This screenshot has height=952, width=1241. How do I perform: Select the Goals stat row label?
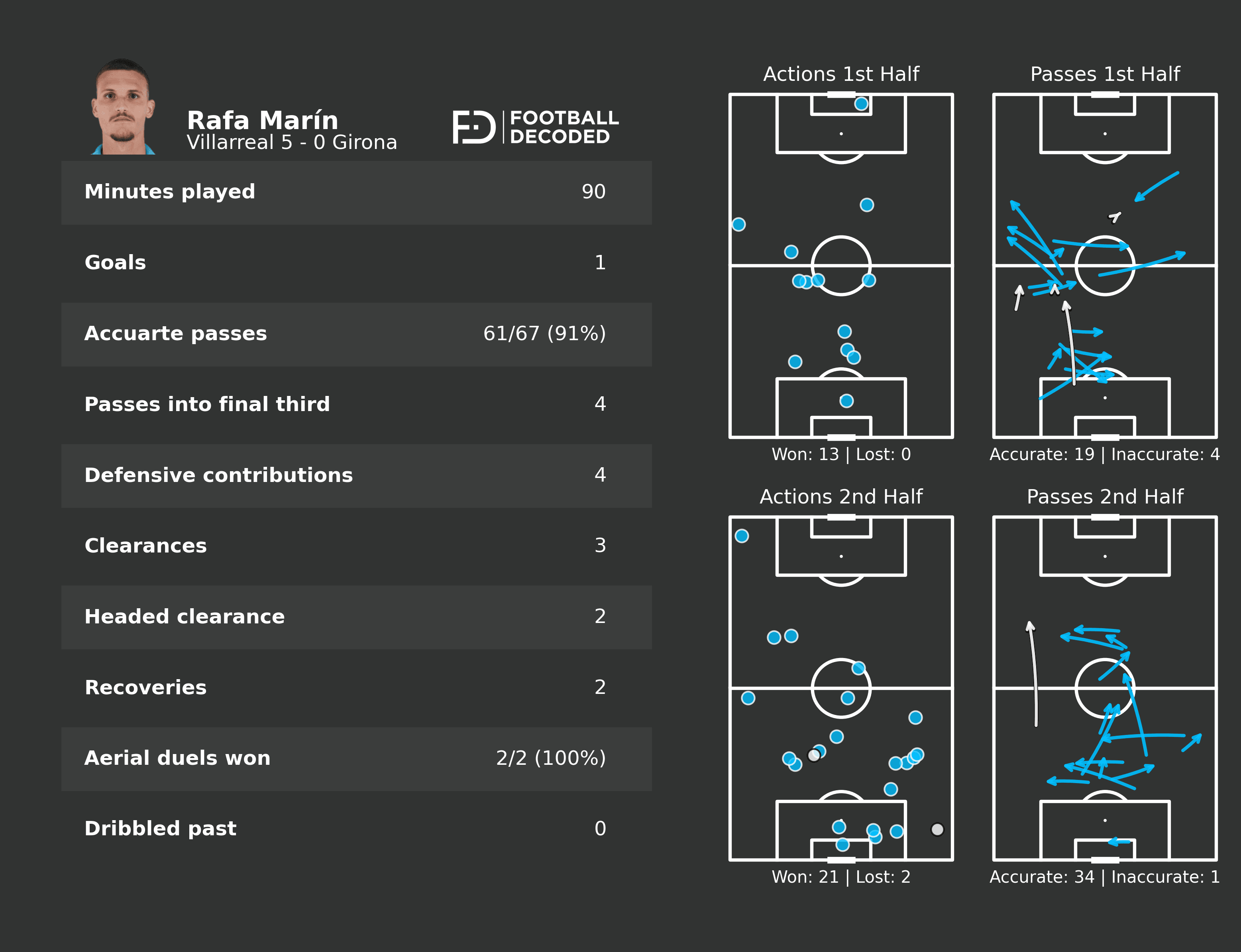(115, 263)
